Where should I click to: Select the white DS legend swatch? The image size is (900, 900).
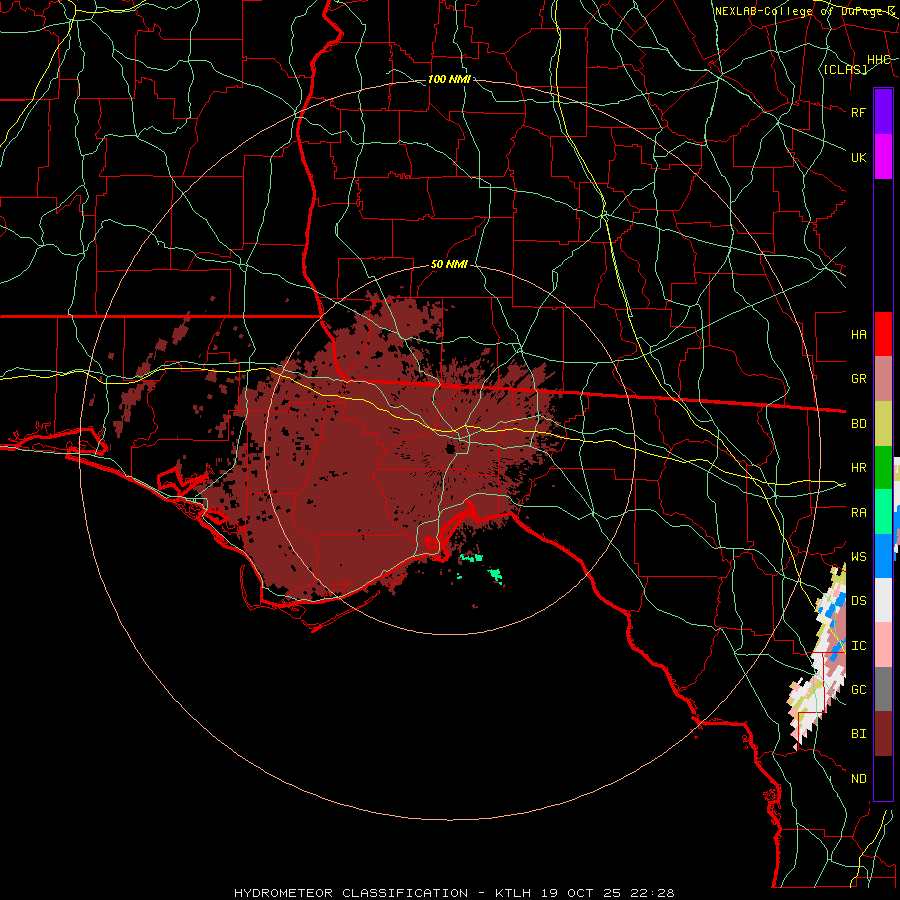[883, 600]
